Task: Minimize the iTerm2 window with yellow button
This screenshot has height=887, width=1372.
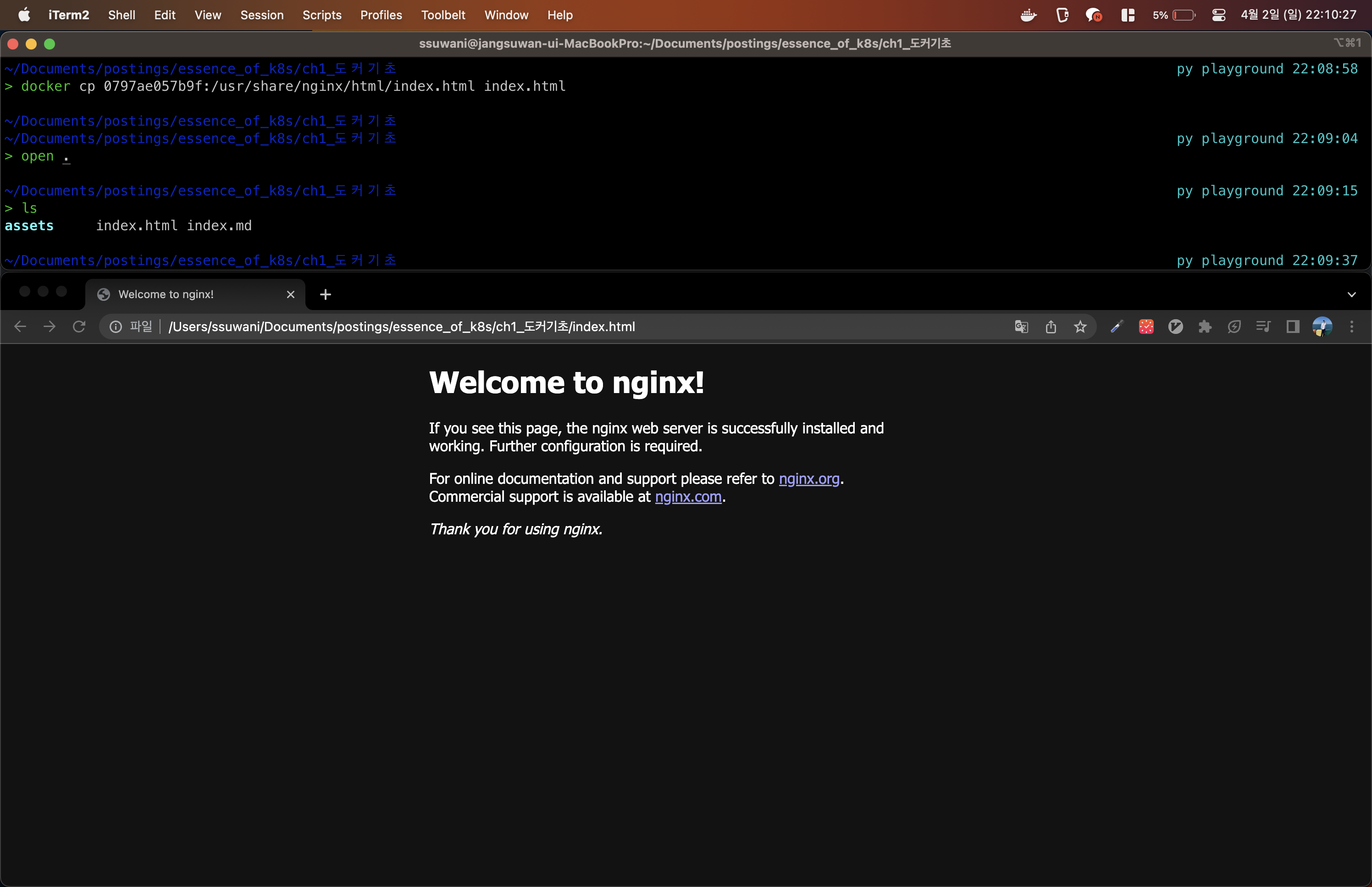Action: coord(31,44)
